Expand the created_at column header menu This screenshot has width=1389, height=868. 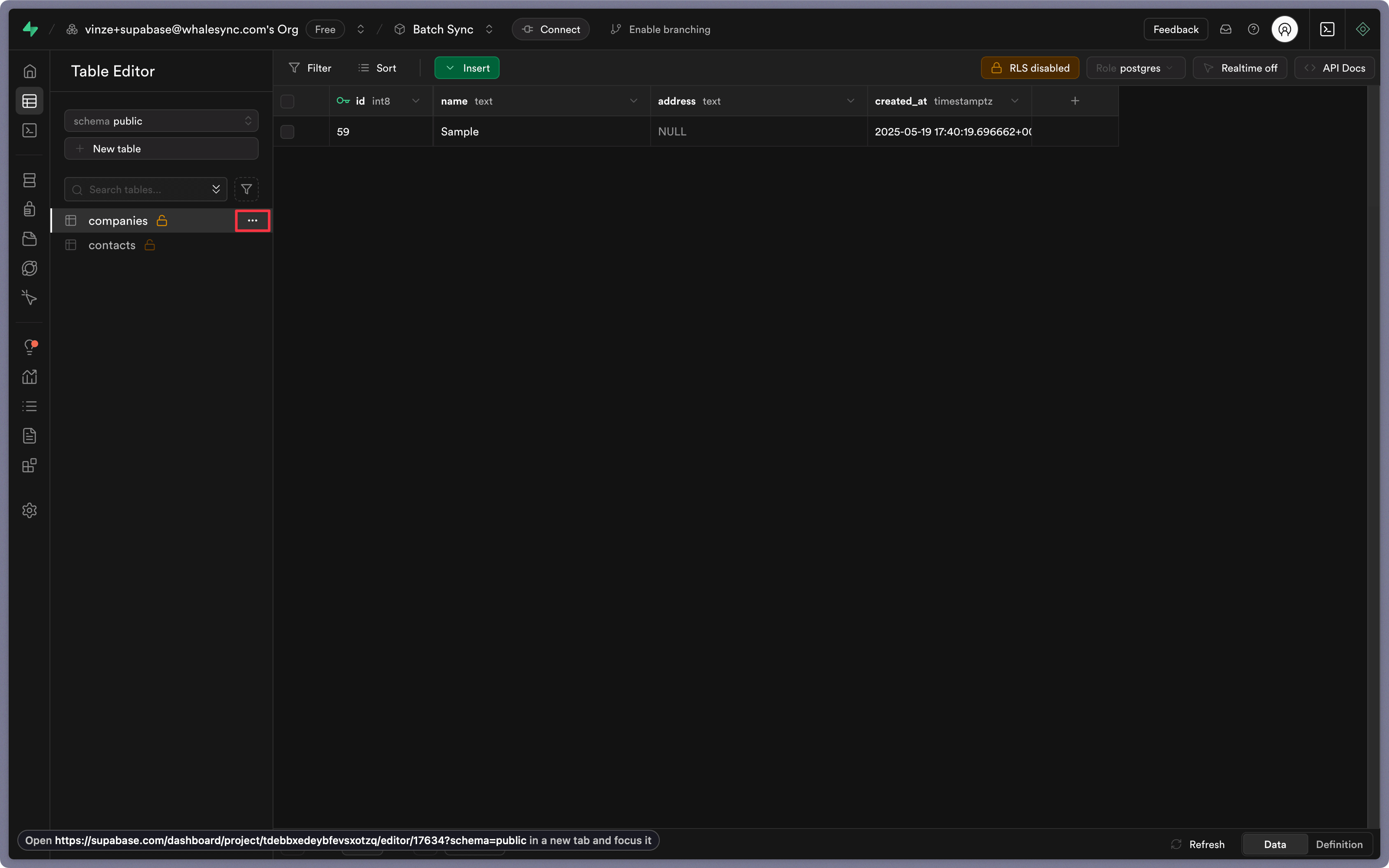(x=1015, y=101)
